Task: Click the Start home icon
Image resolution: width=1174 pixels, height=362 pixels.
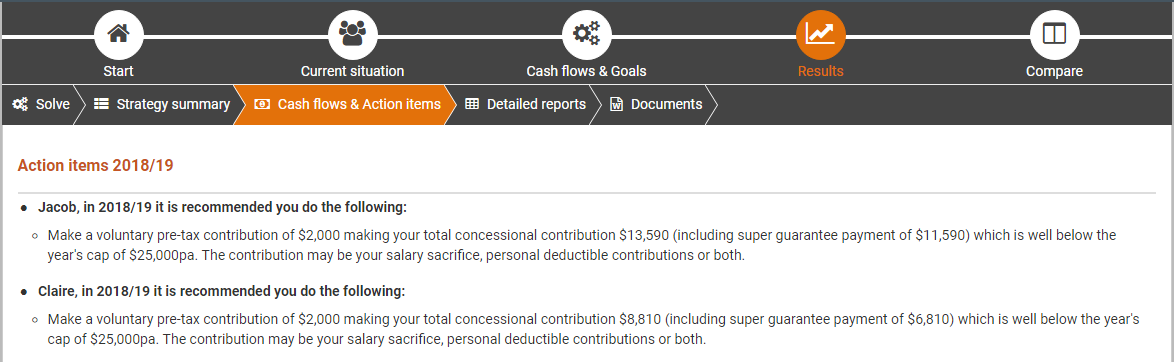Action: [x=118, y=34]
